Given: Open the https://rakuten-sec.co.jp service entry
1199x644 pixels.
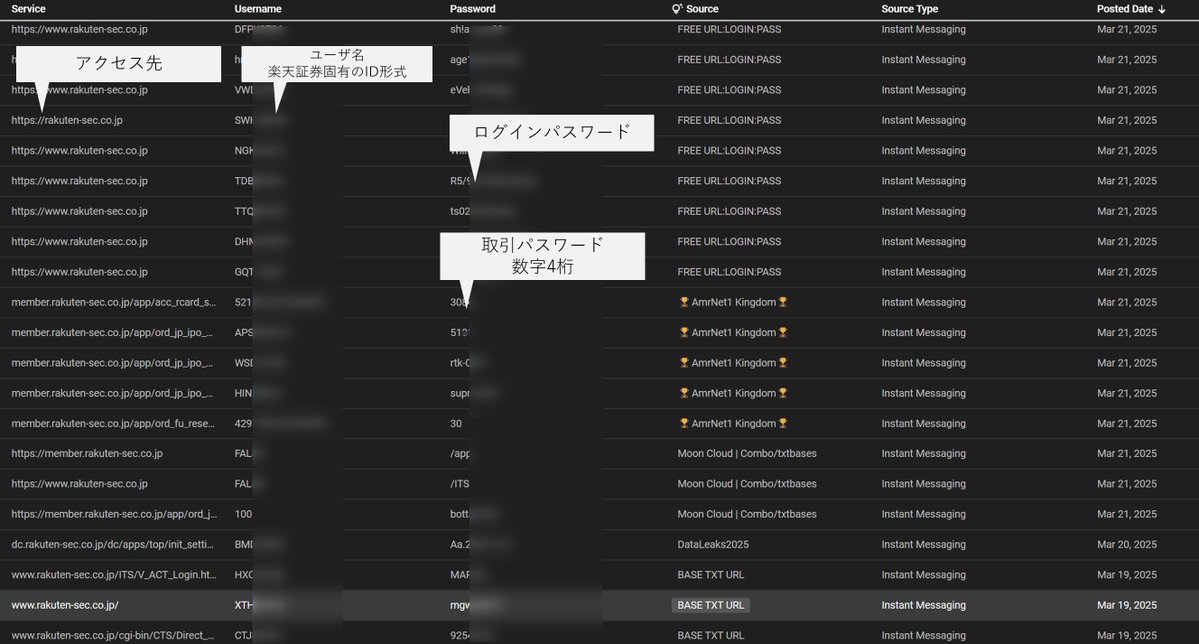Looking at the screenshot, I should pos(67,120).
